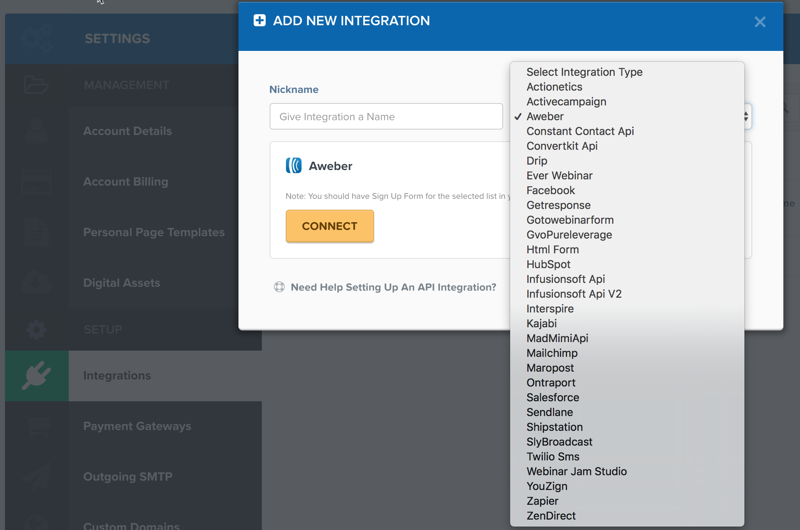Click the plus icon beside Add New Integration
This screenshot has width=800, height=530.
tap(260, 20)
